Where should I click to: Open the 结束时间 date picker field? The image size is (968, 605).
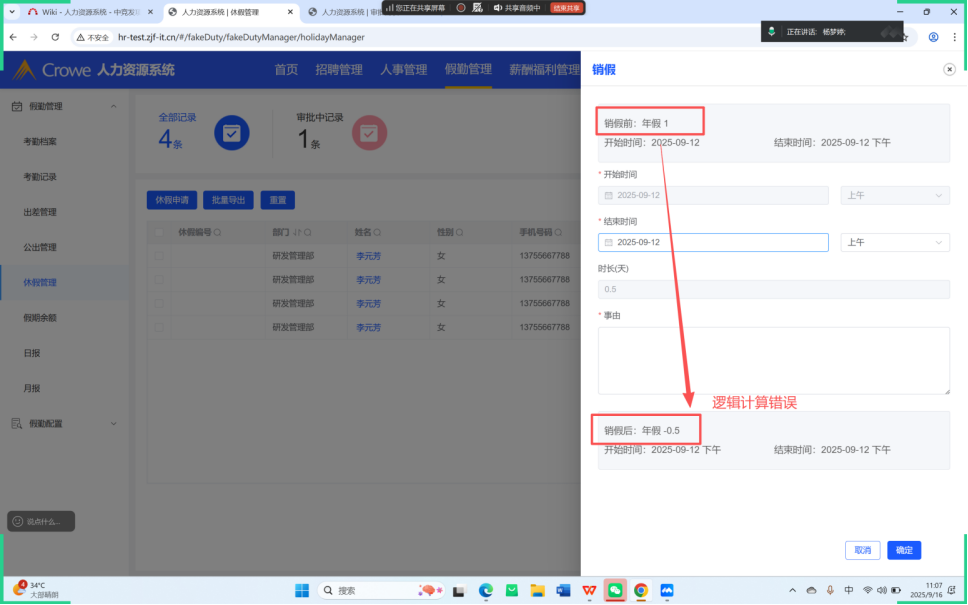[x=713, y=242]
